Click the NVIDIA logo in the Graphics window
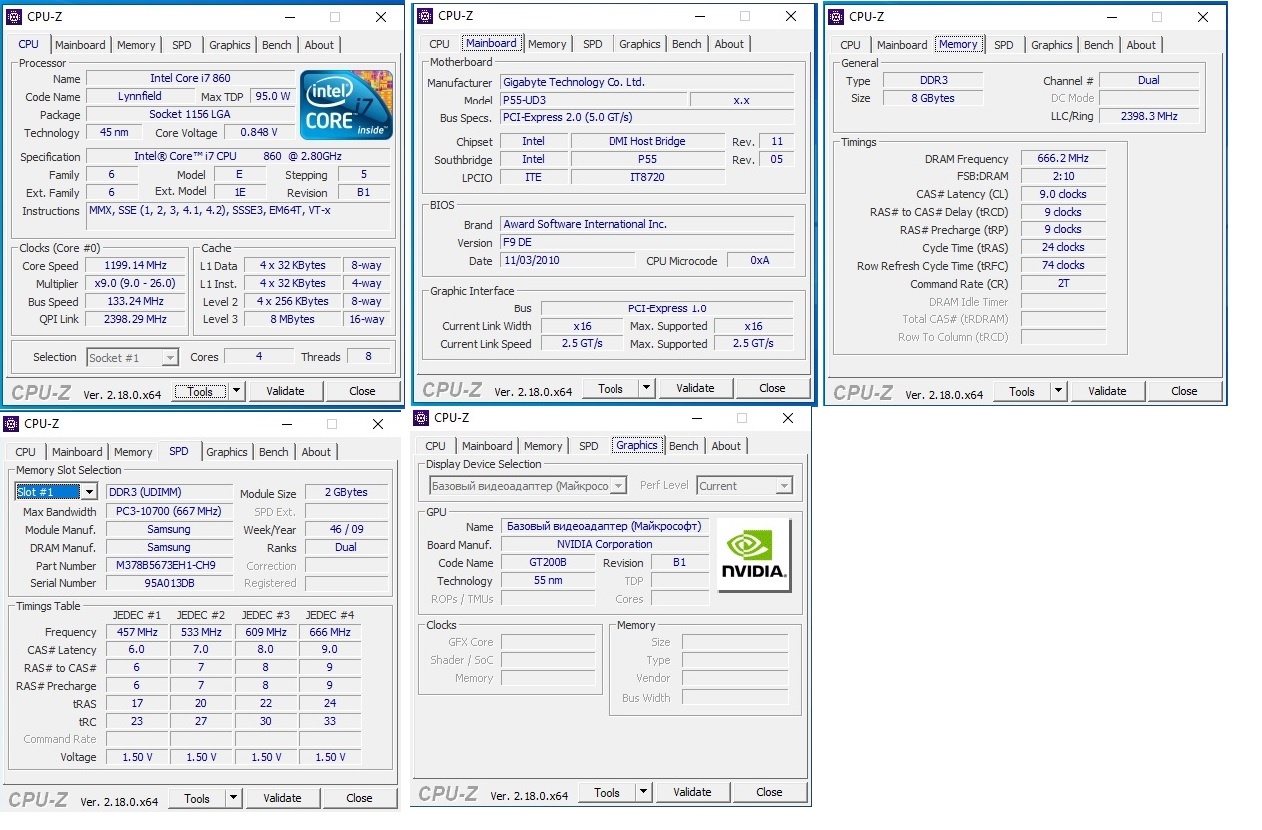Image resolution: width=1262 pixels, height=830 pixels. (x=753, y=555)
